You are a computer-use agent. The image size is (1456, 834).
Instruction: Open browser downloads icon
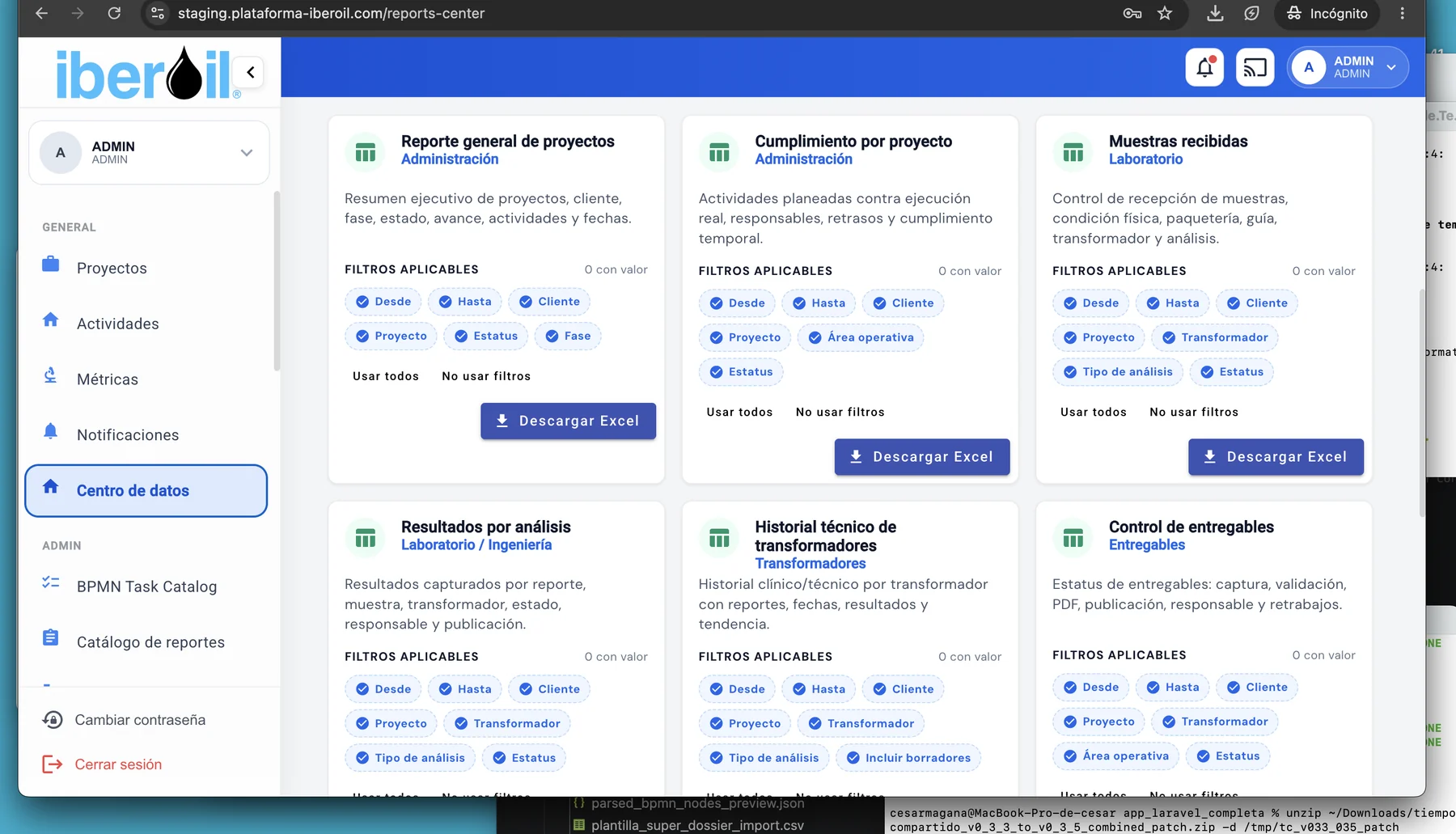click(x=1215, y=13)
